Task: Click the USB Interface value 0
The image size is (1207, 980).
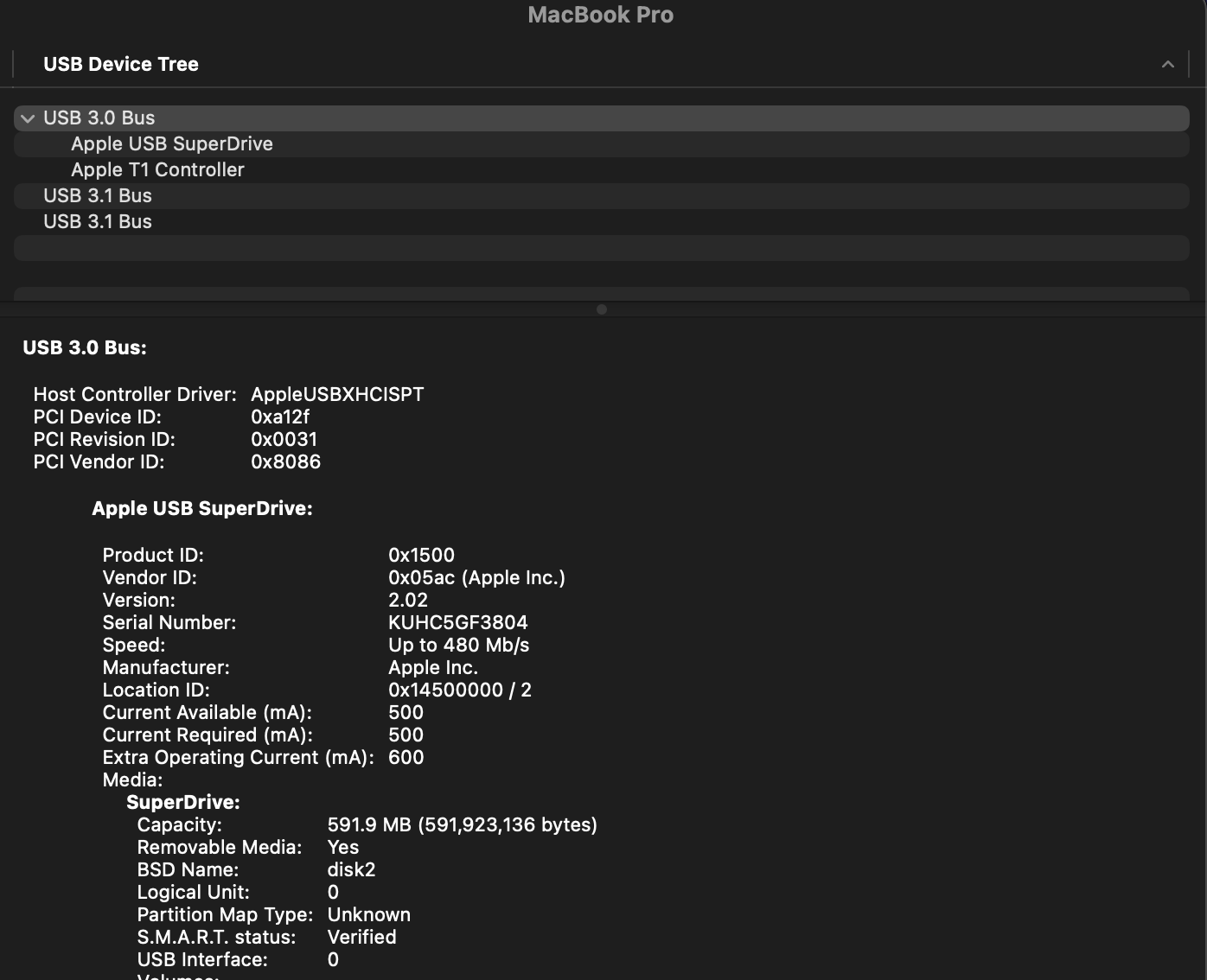Action: point(333,959)
